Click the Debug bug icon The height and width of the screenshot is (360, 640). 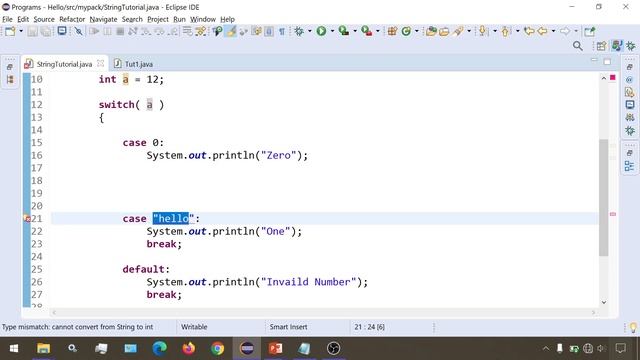299,31
